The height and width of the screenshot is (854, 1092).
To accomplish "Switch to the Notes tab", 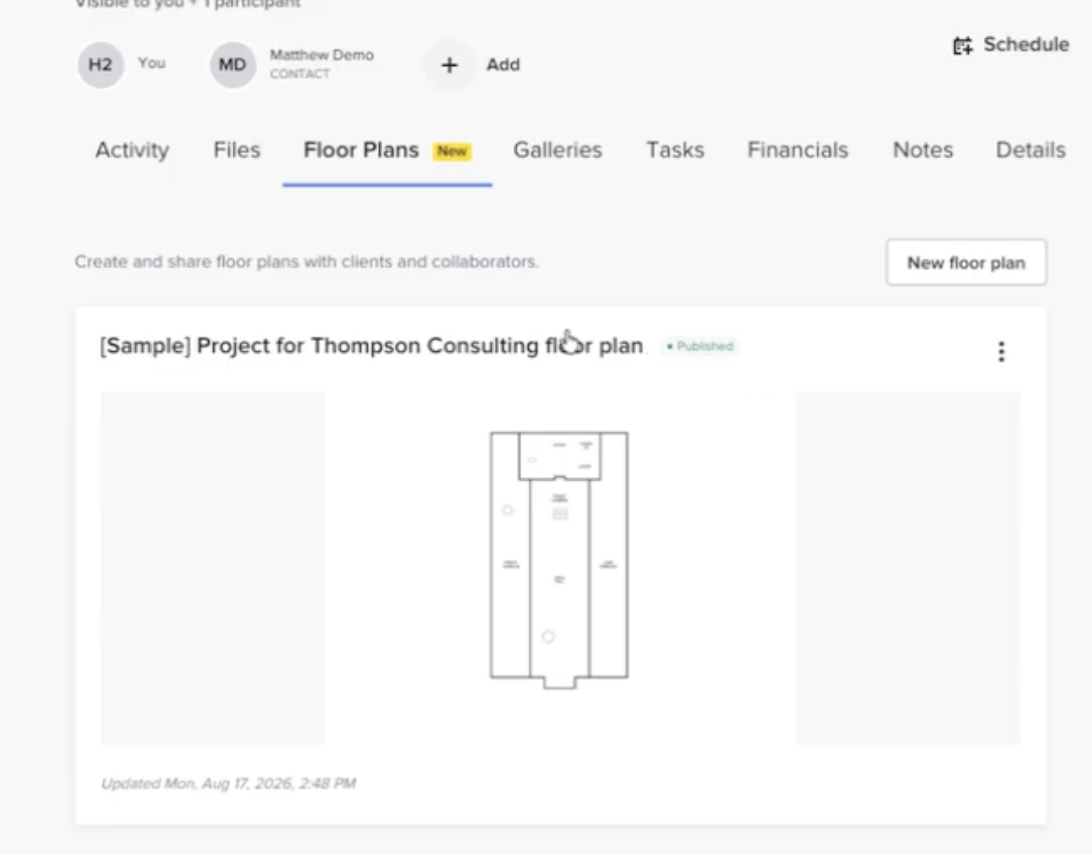I will pos(923,150).
